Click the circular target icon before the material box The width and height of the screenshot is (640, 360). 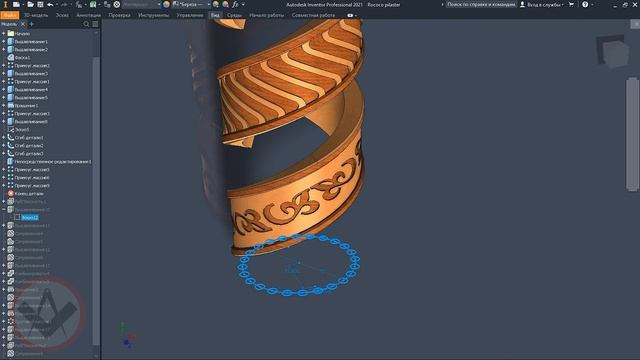tap(117, 4)
